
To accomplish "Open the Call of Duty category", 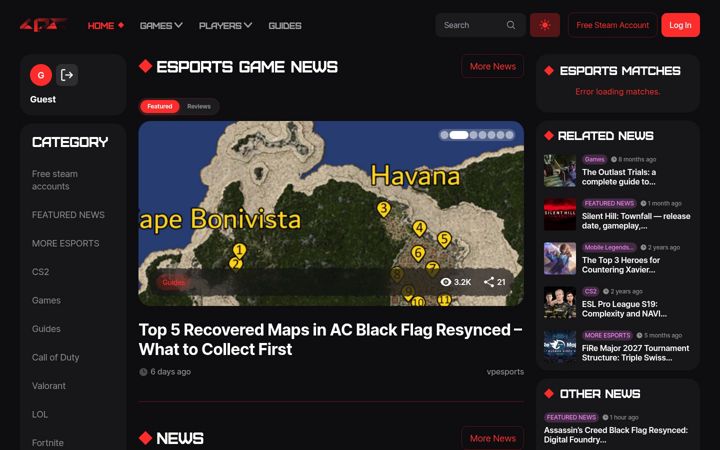I will point(56,357).
